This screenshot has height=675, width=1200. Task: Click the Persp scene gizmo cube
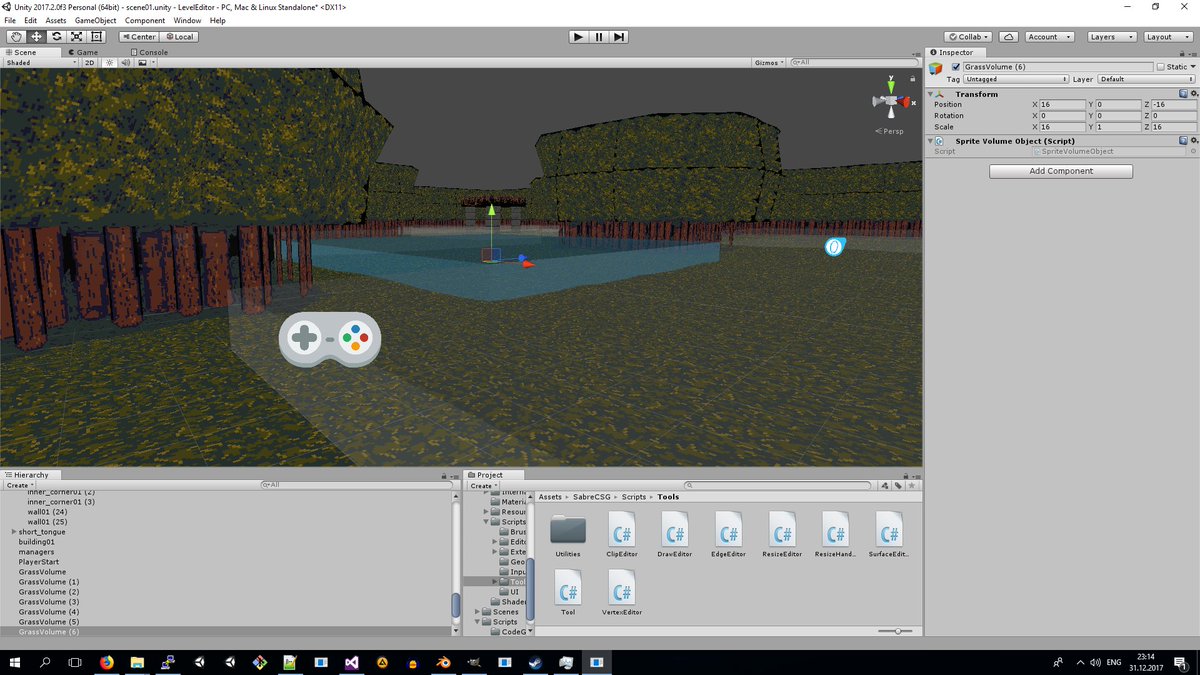pyautogui.click(x=891, y=102)
